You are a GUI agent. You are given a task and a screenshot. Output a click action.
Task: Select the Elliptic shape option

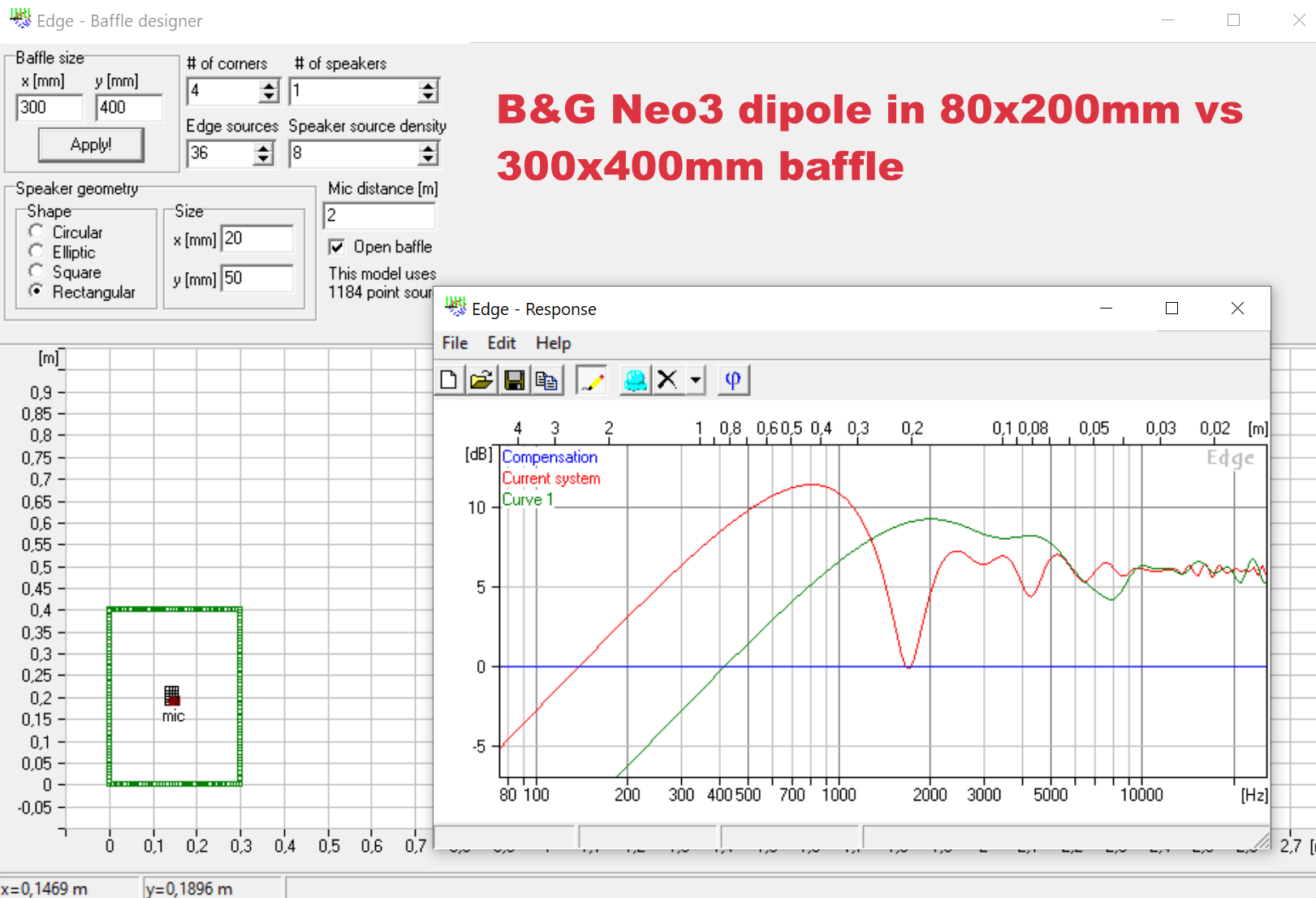click(36, 252)
